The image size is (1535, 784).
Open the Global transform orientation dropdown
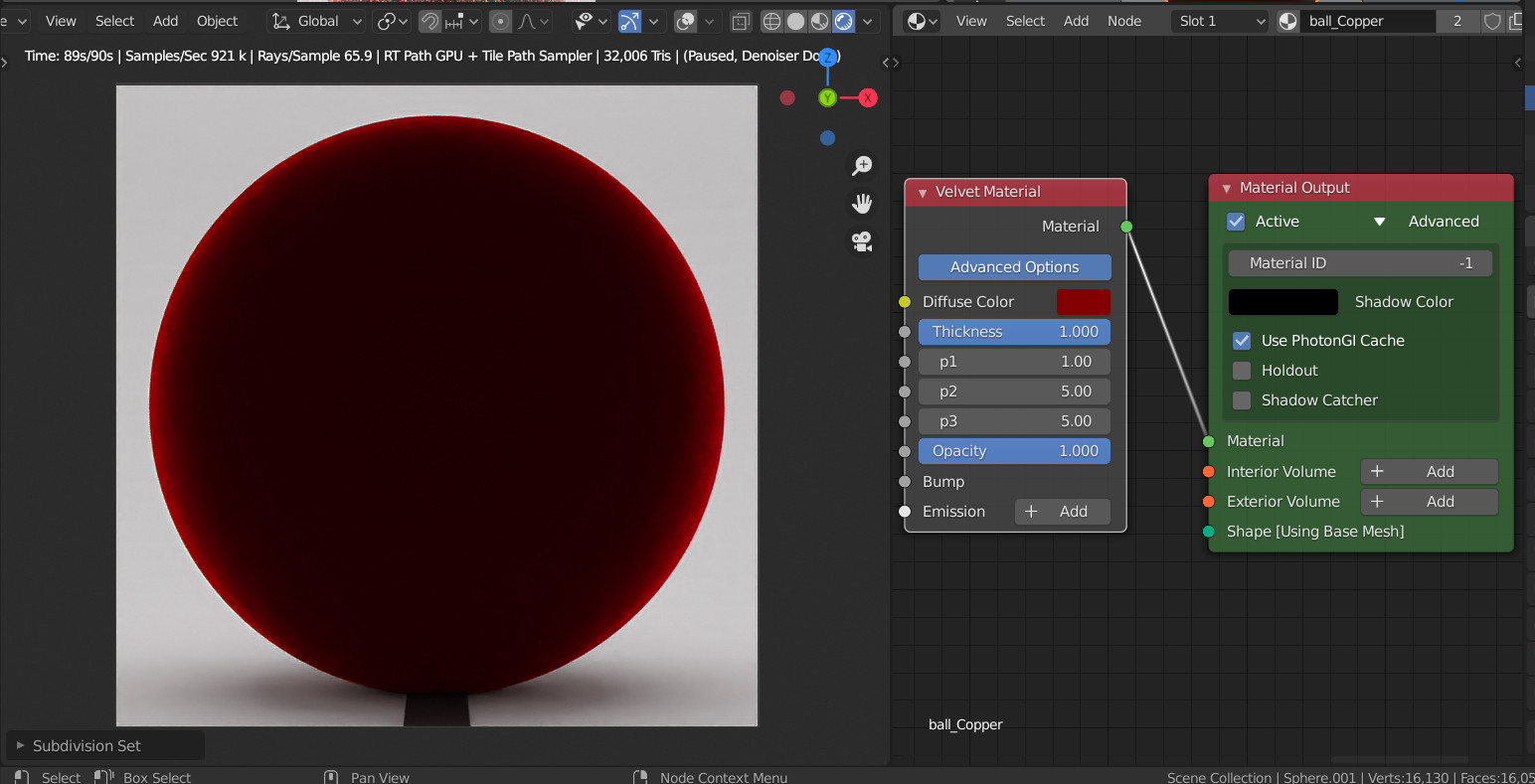(318, 21)
